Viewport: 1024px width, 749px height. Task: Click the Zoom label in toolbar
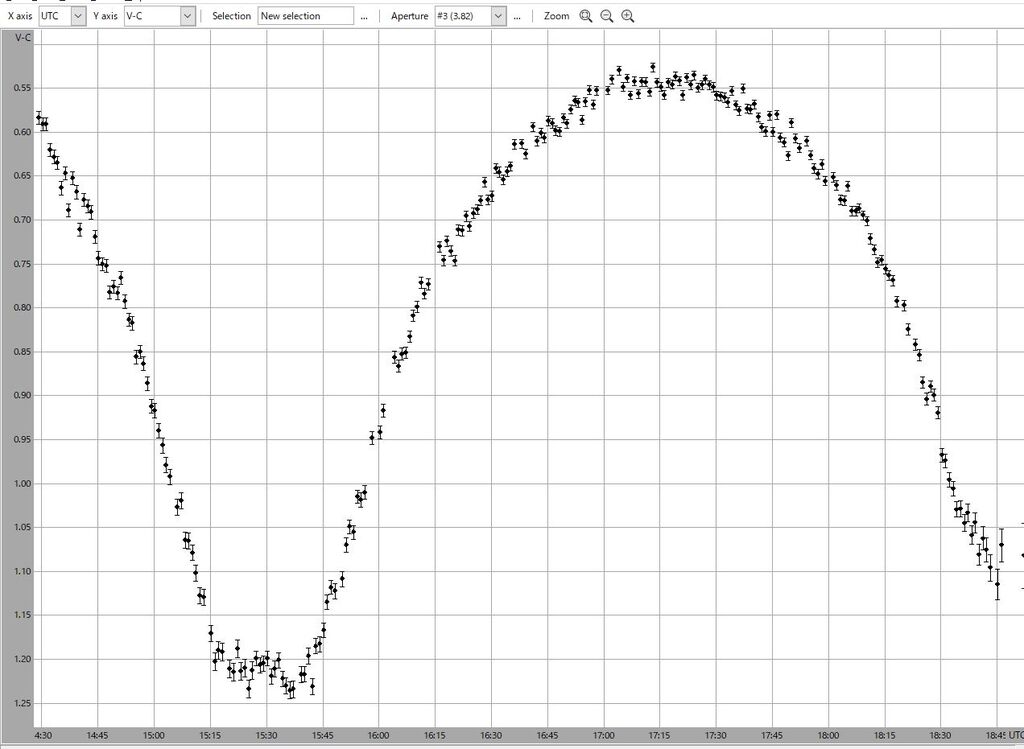556,16
